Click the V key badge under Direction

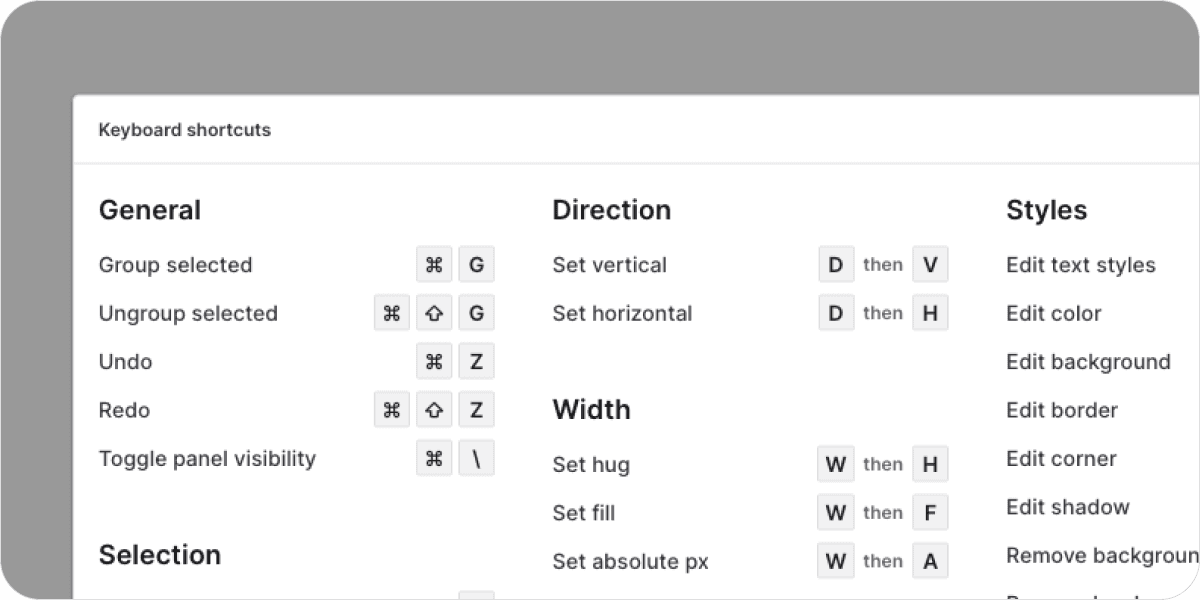[930, 264]
